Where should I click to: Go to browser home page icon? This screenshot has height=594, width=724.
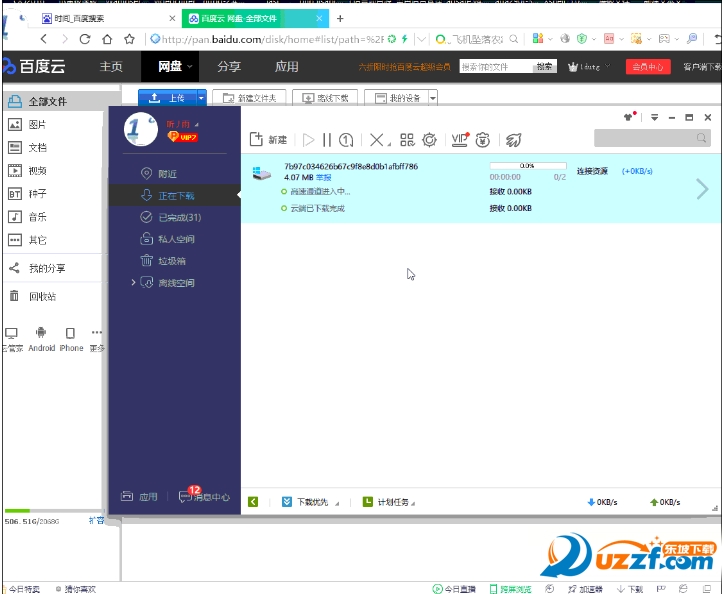pyautogui.click(x=107, y=39)
